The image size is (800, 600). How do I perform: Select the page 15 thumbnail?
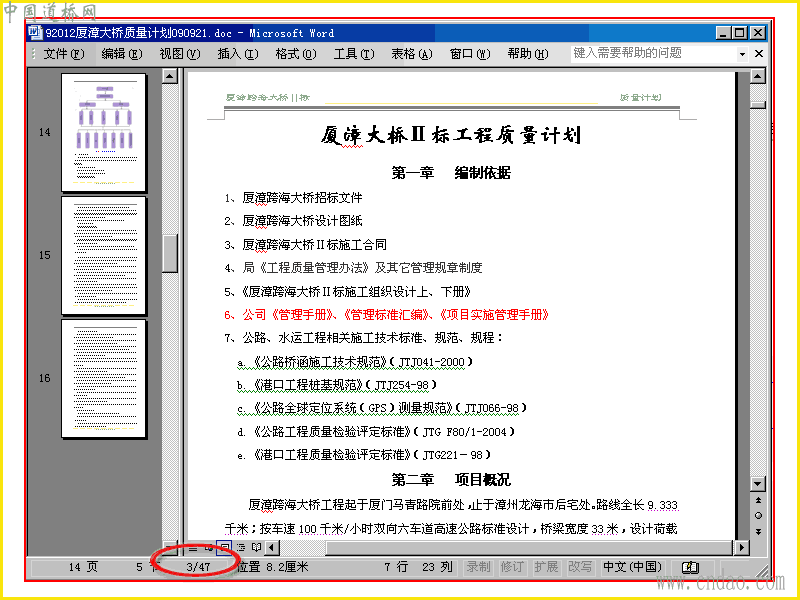click(x=104, y=255)
